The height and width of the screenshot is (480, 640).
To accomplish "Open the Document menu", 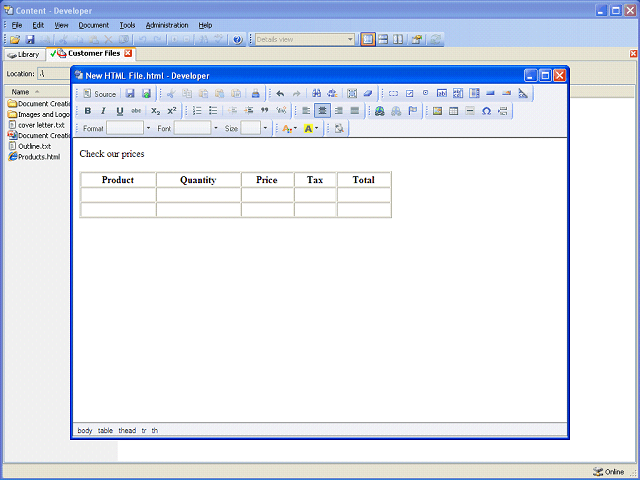I will 93,25.
